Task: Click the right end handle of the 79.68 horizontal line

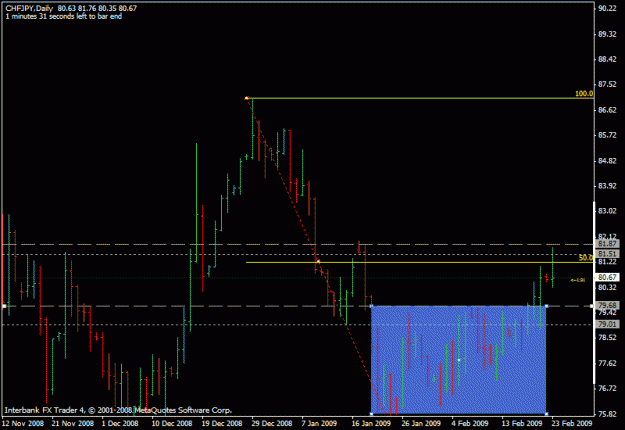Action: tap(592, 306)
